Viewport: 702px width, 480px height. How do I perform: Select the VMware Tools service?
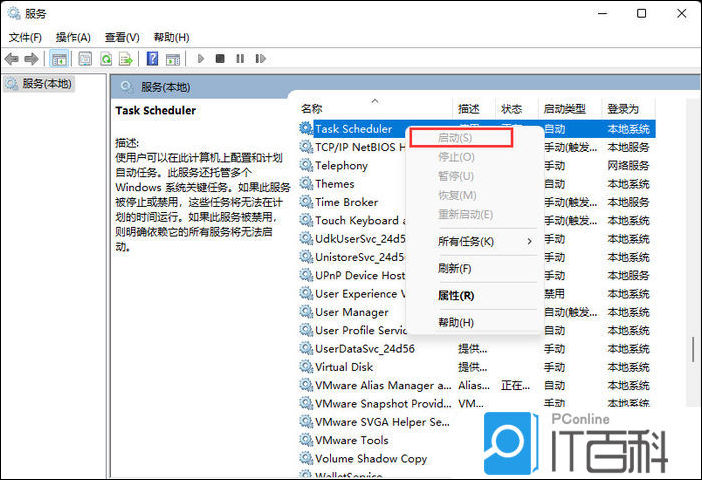pos(351,440)
